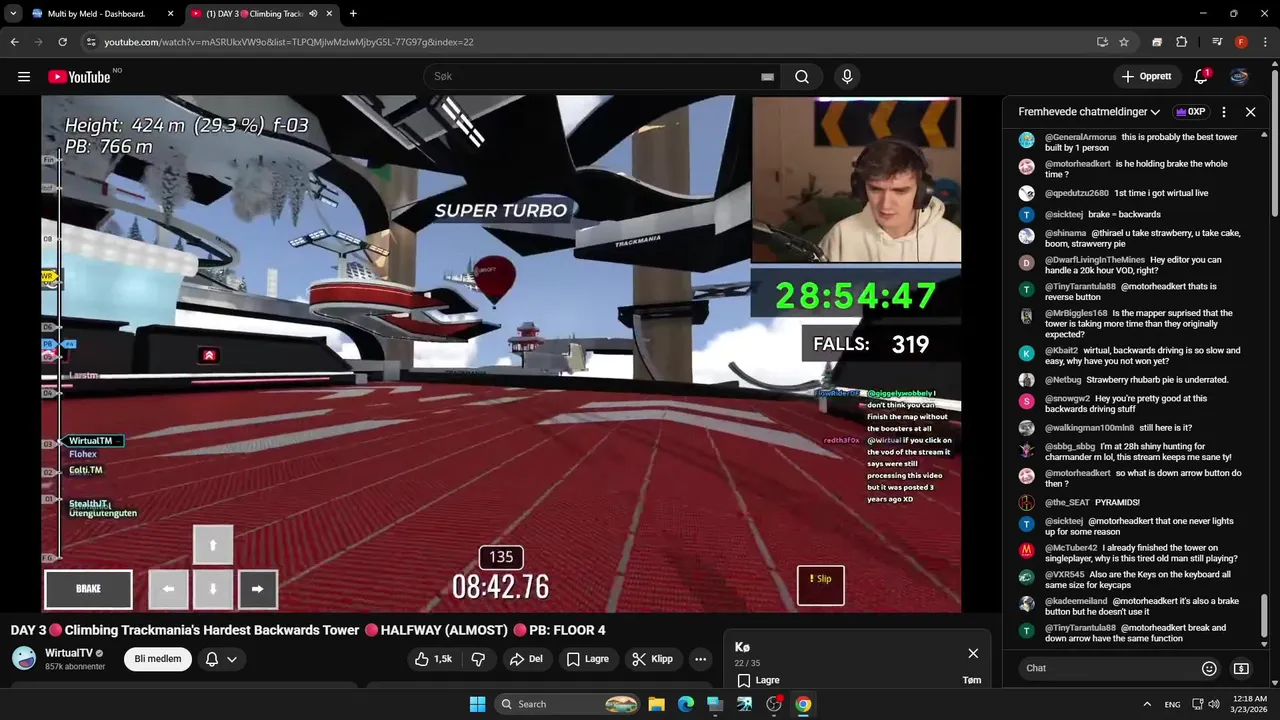Screen dimensions: 1280x720
Task: Click Chrome icon on taskbar
Action: [803, 704]
